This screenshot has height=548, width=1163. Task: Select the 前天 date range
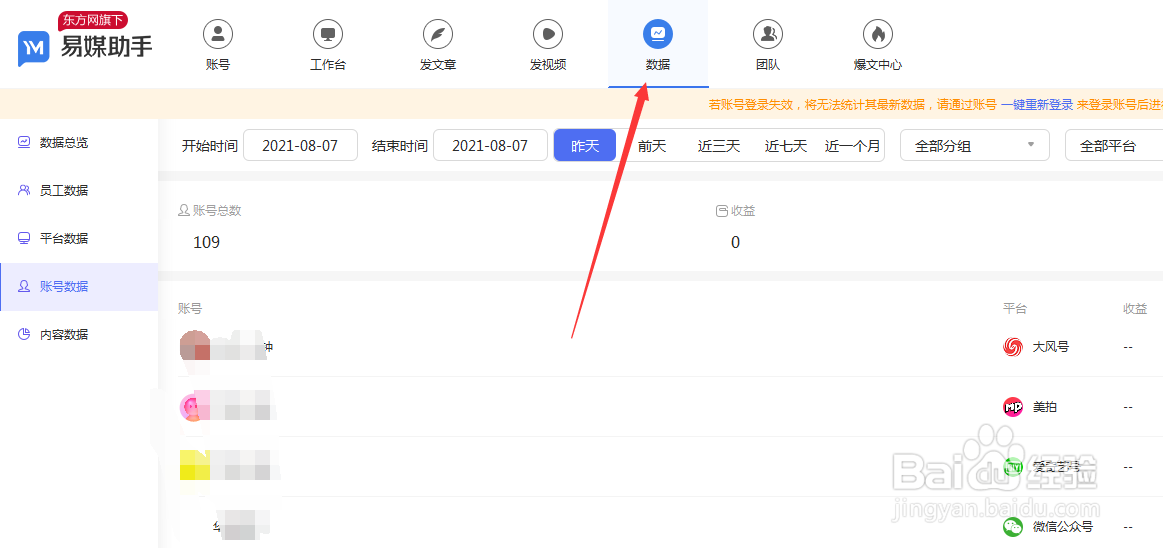click(x=652, y=146)
